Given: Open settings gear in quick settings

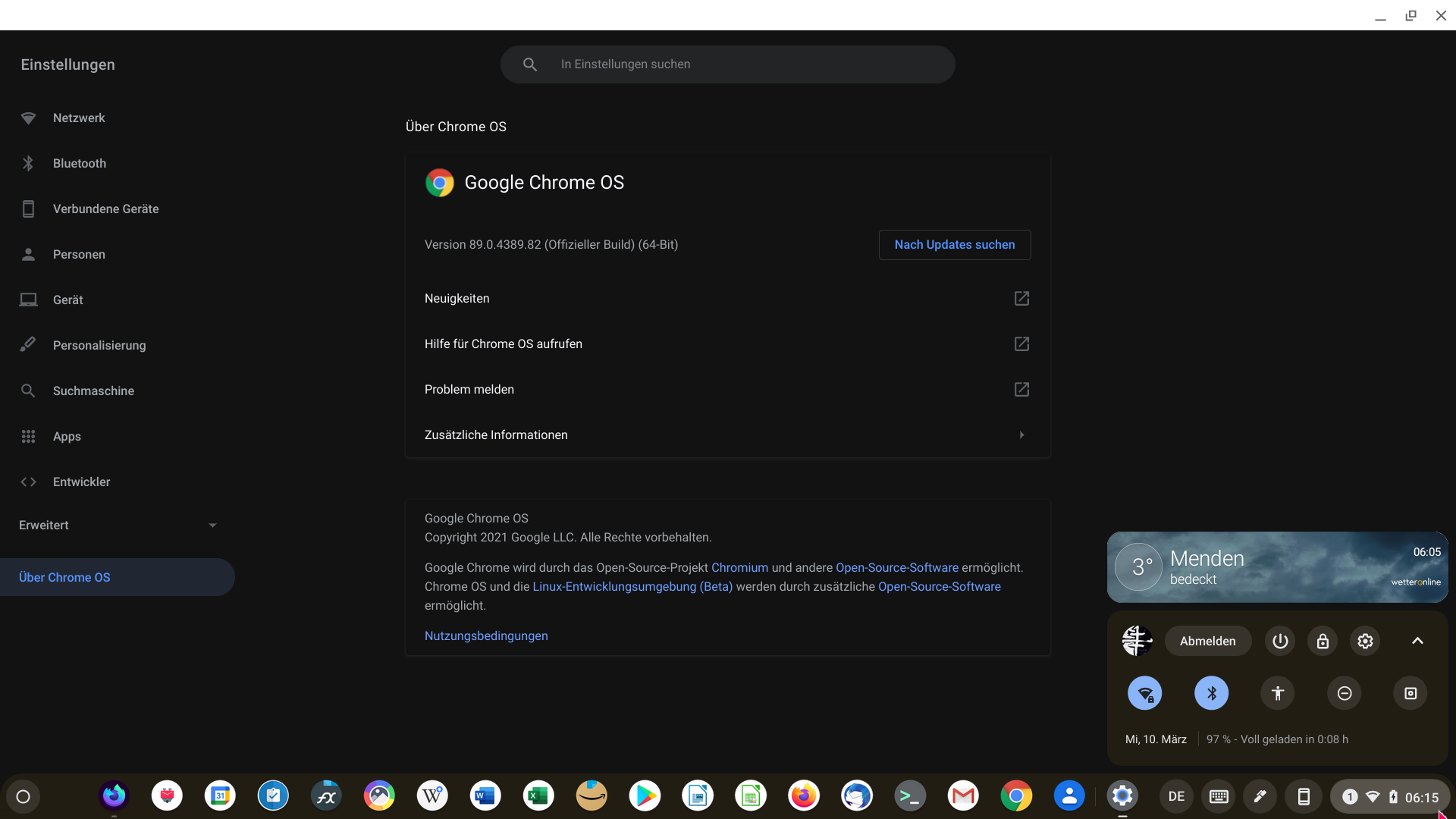Looking at the screenshot, I should (x=1365, y=642).
